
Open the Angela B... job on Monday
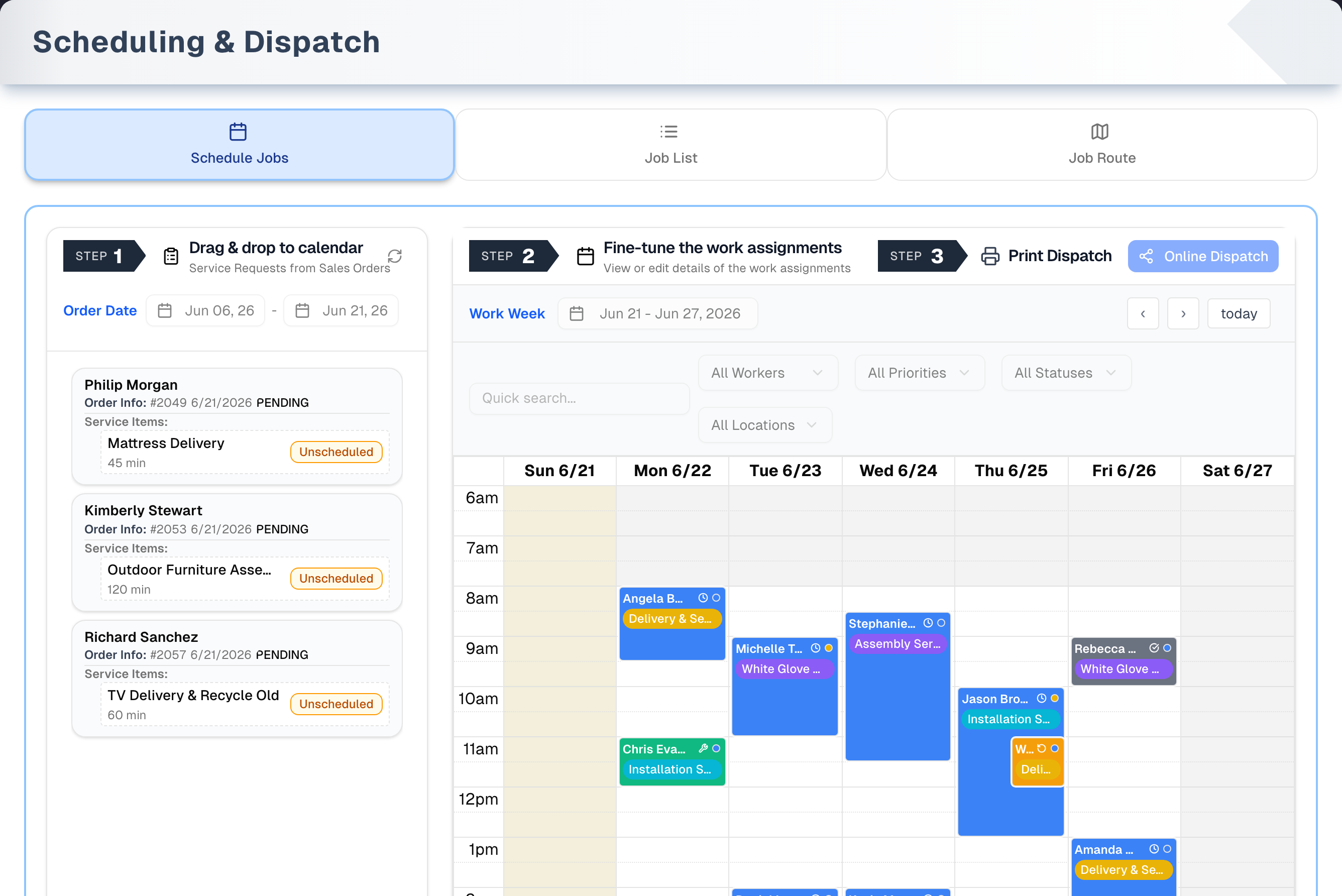click(672, 624)
